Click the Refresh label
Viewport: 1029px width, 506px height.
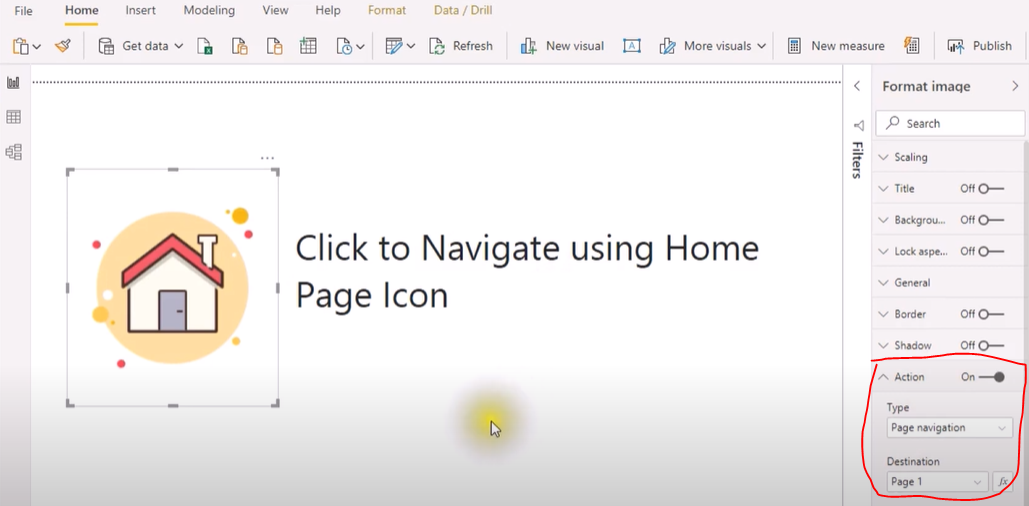tap(472, 46)
